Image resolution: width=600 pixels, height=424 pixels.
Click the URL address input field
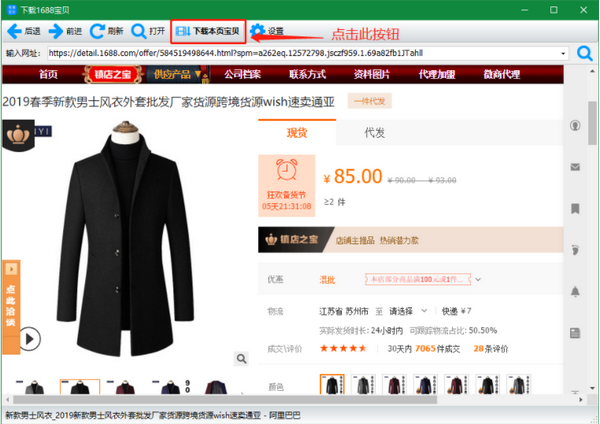[x=300, y=52]
